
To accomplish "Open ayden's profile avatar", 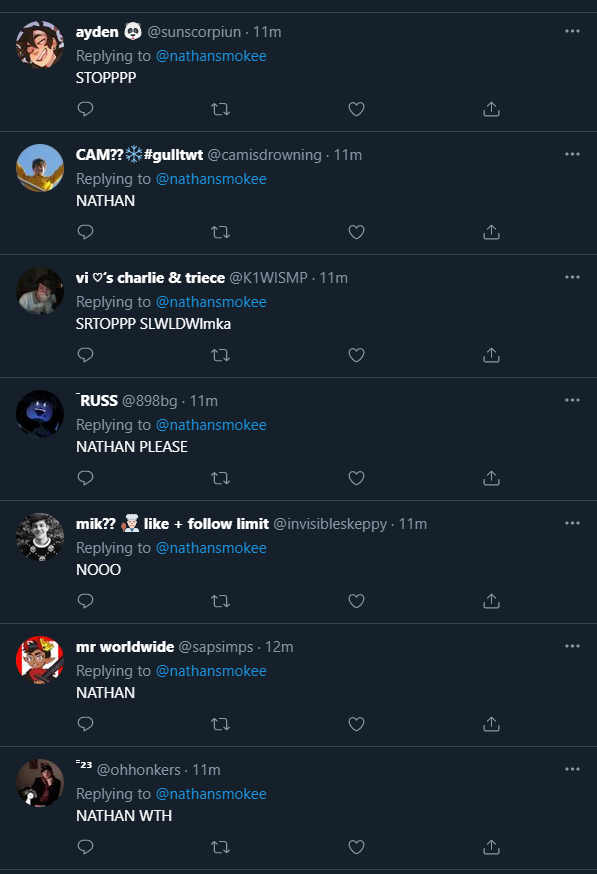I will coord(40,45).
